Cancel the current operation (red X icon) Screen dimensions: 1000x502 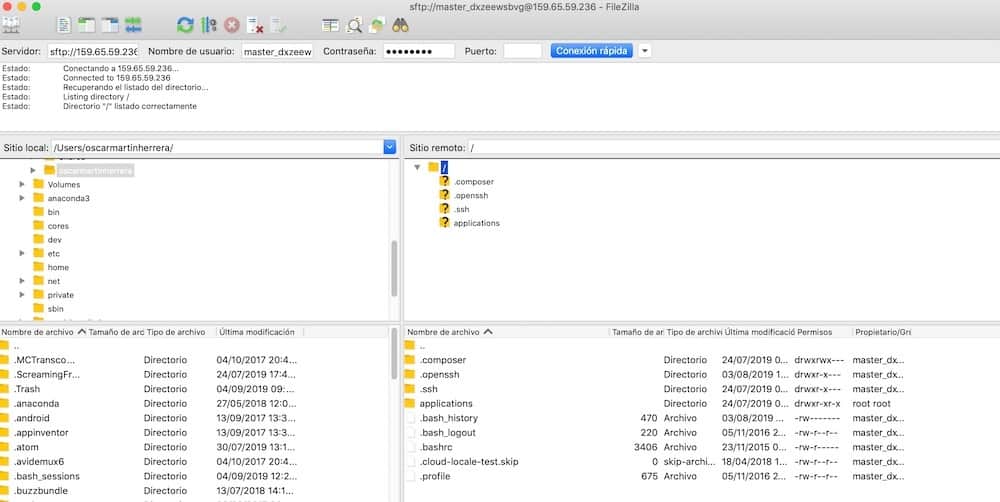232,25
